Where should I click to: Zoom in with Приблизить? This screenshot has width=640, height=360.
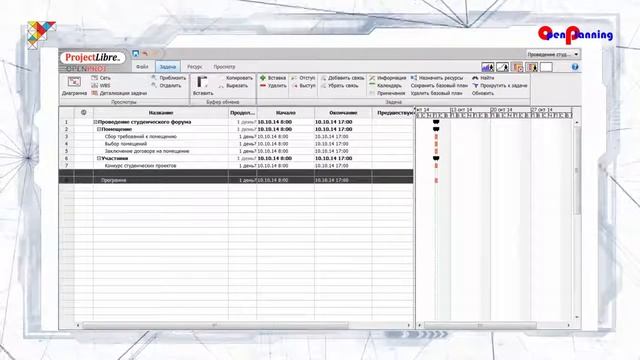tap(169, 78)
